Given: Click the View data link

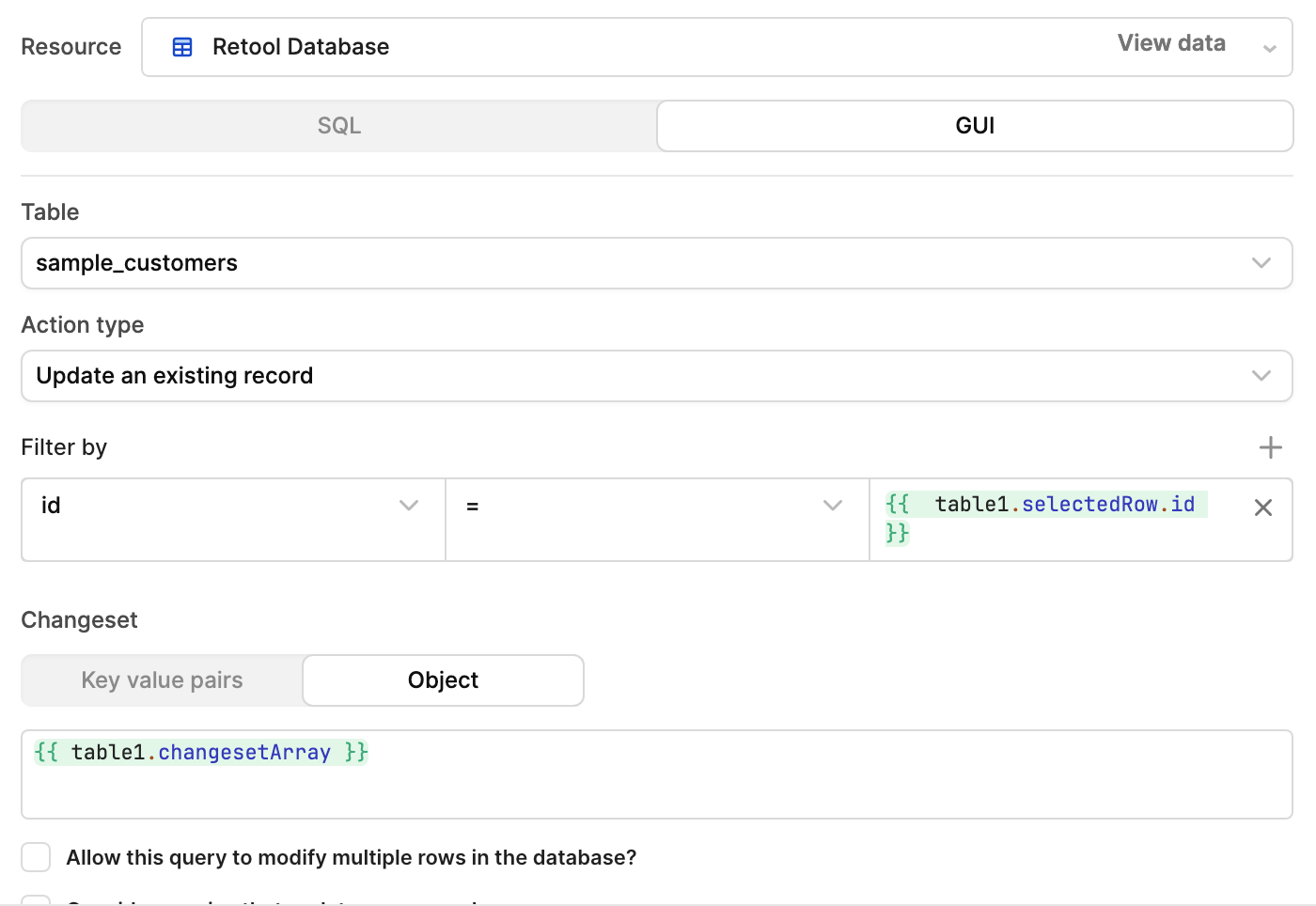Looking at the screenshot, I should (x=1171, y=43).
